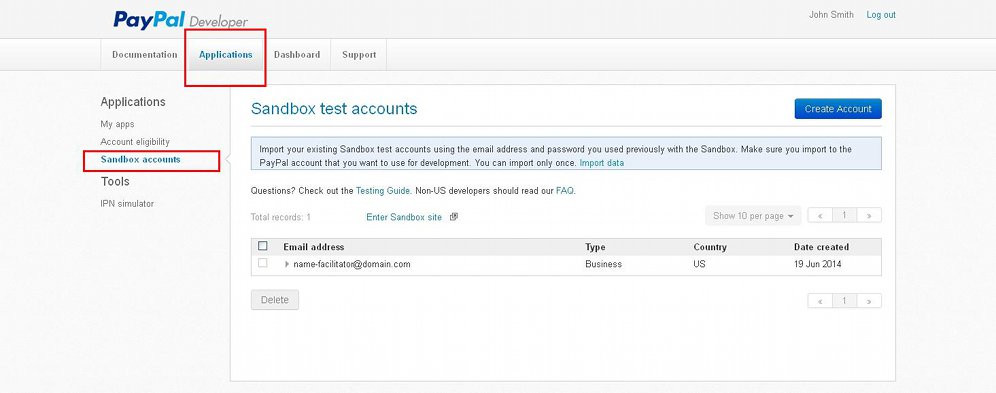Follow the Log out link
Image resolution: width=996 pixels, height=393 pixels.
[x=881, y=15]
